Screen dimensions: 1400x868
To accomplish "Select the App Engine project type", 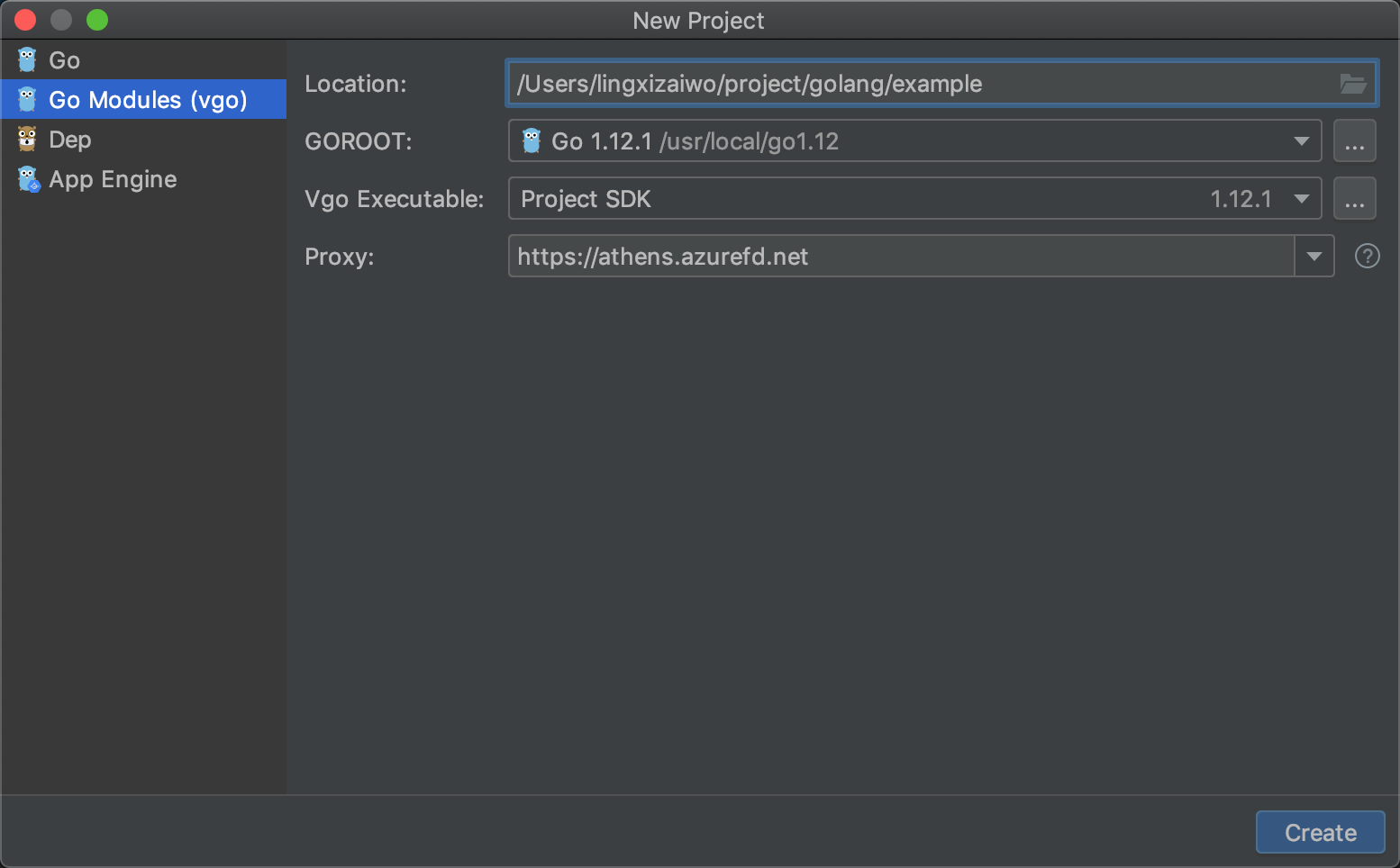I will pos(113,179).
